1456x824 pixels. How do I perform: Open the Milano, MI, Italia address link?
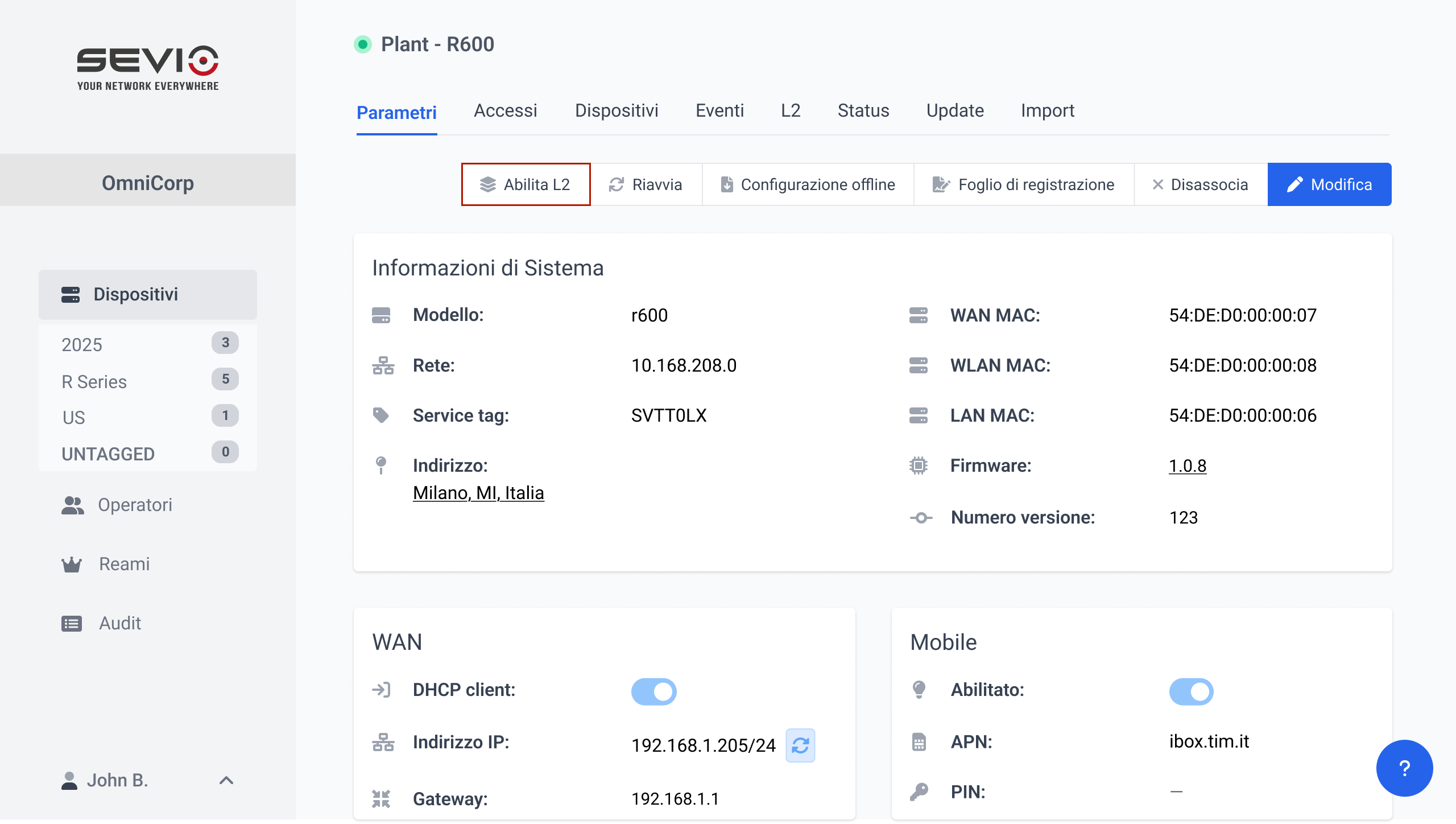[x=478, y=493]
